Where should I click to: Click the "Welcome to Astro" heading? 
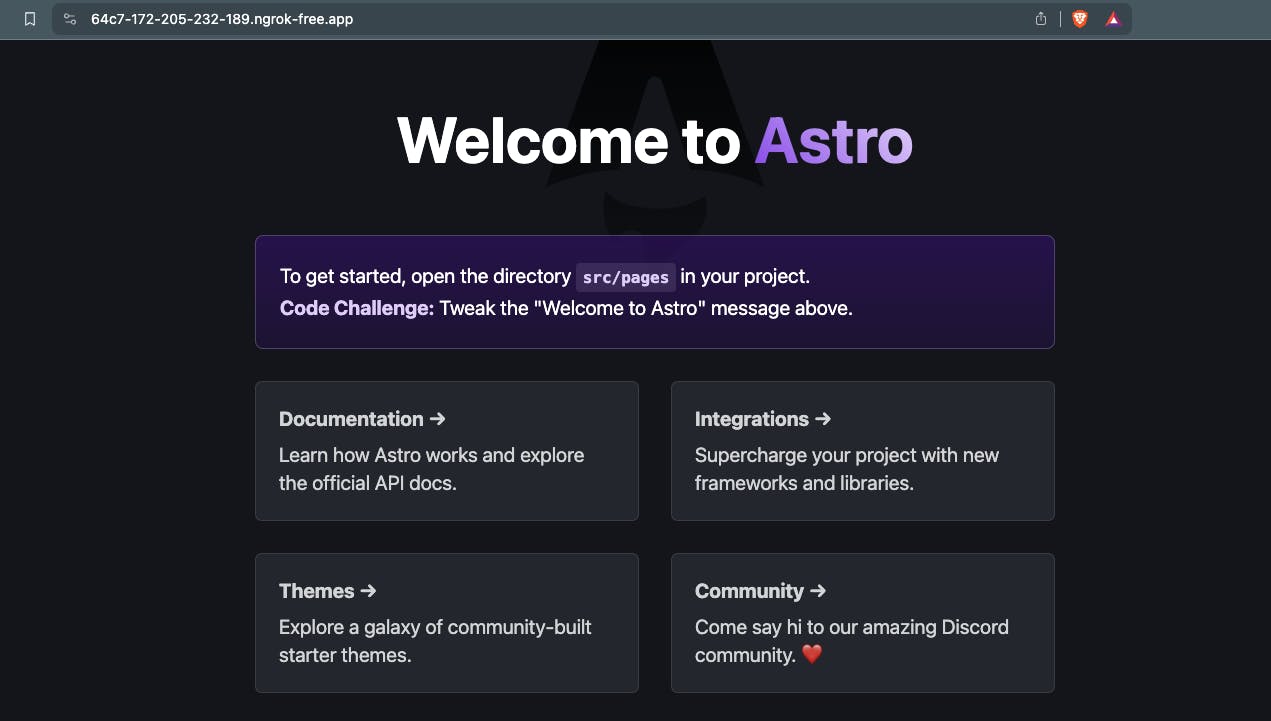[x=655, y=141]
